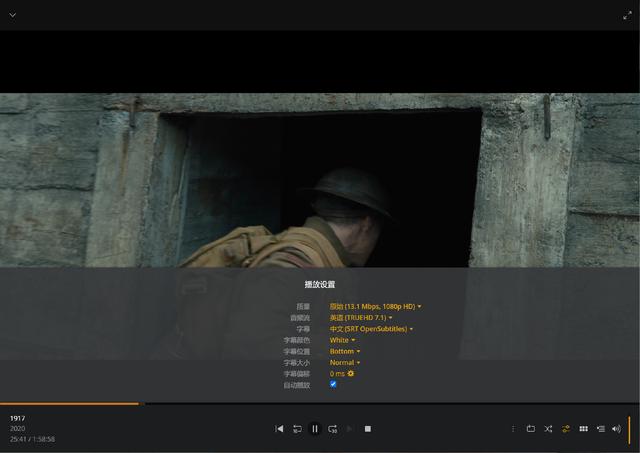This screenshot has width=640, height=453.
Task: Toggle repeat mode
Action: [531, 429]
